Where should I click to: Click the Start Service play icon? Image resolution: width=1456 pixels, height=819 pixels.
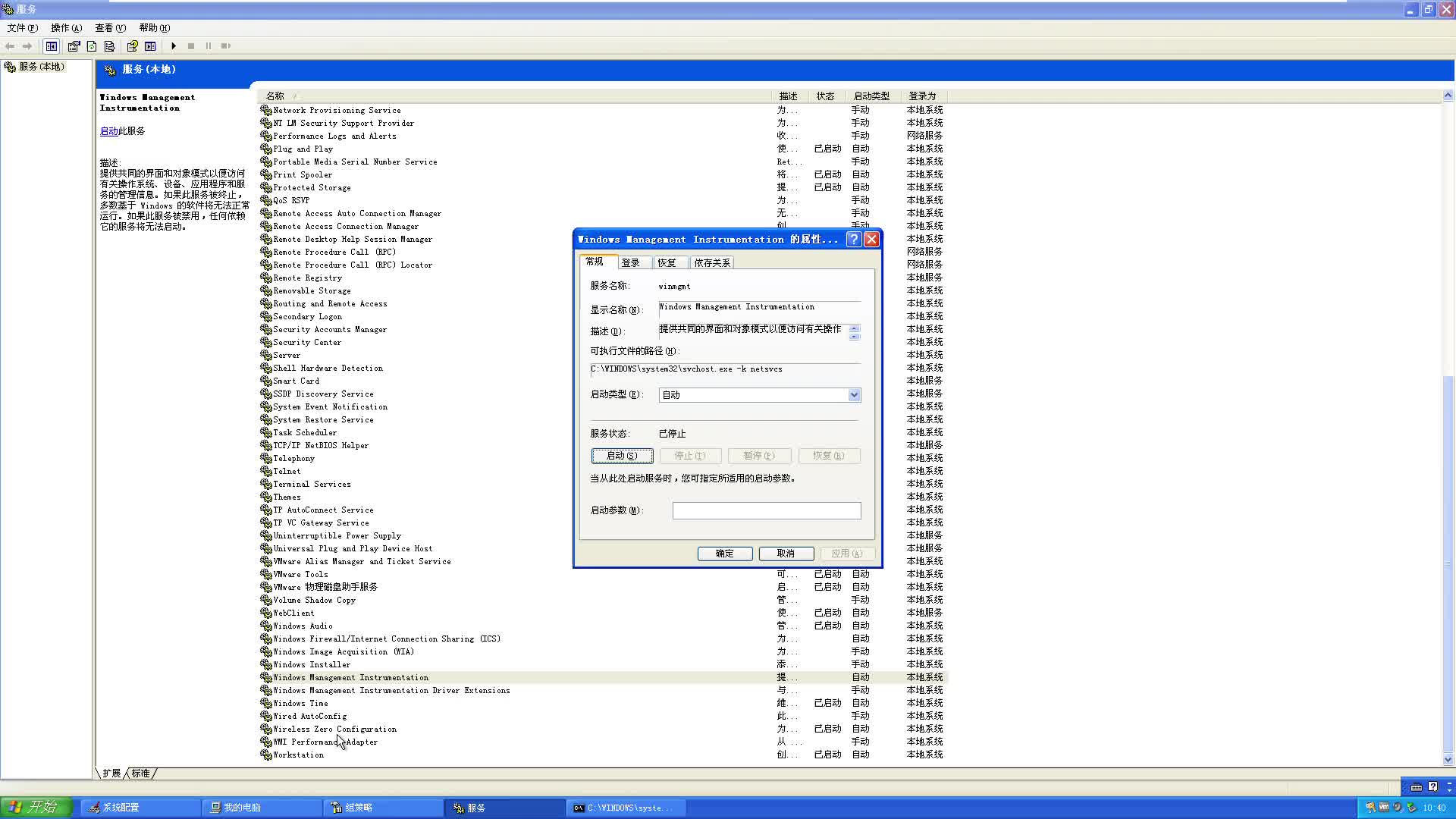(174, 46)
